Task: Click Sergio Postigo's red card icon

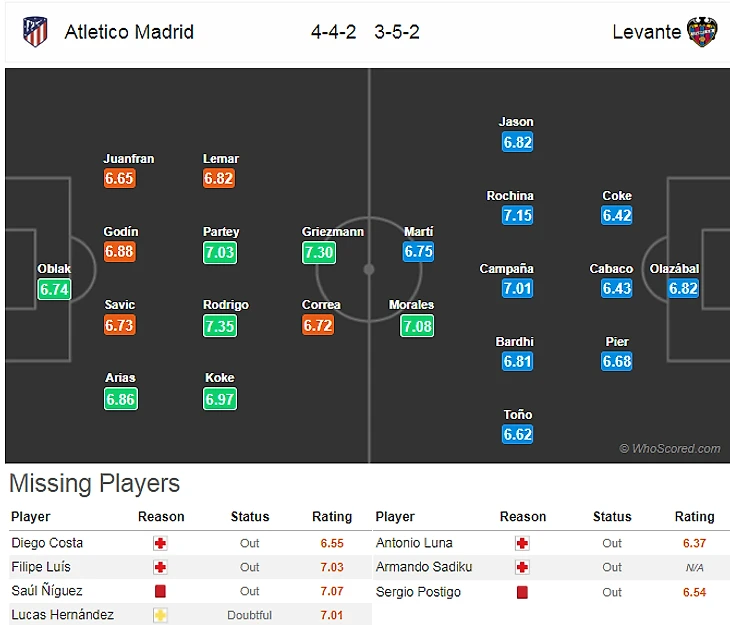Action: (522, 592)
